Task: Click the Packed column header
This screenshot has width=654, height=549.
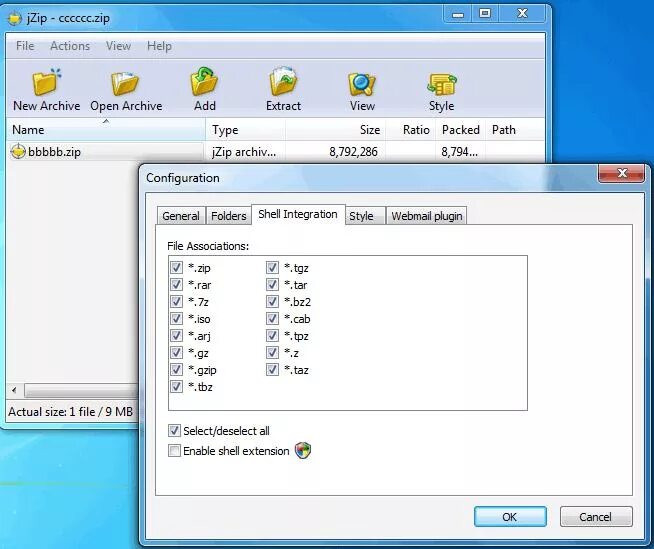Action: 461,130
